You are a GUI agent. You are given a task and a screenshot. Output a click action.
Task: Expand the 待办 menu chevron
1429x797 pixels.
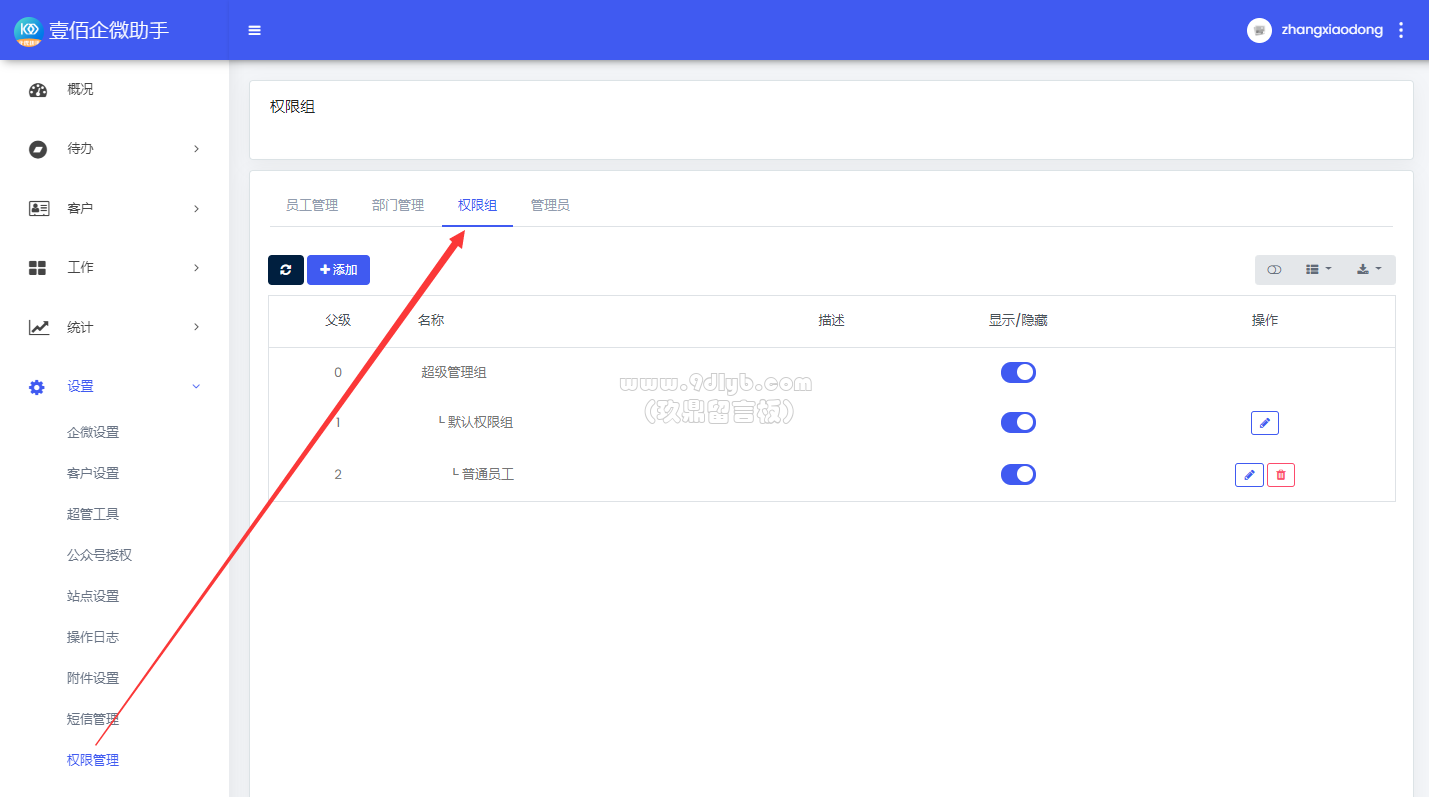(x=196, y=149)
